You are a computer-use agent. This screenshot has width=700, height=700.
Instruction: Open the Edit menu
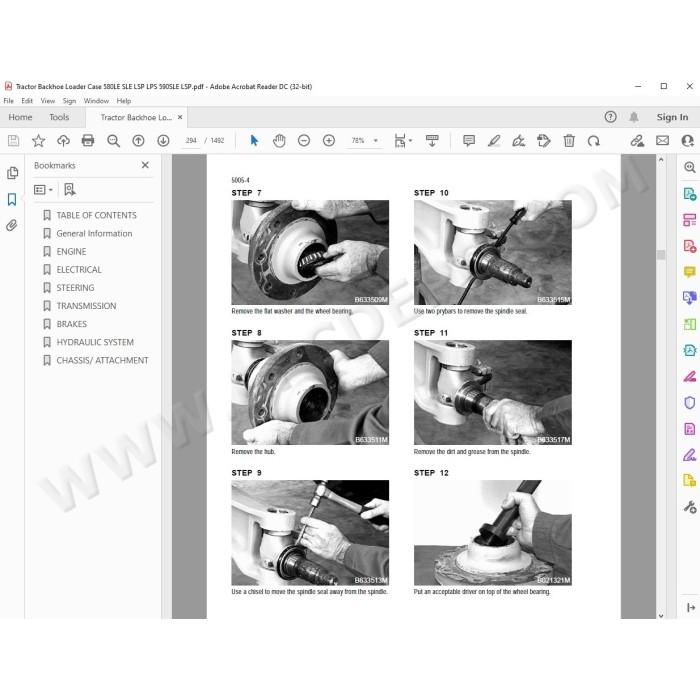point(27,101)
